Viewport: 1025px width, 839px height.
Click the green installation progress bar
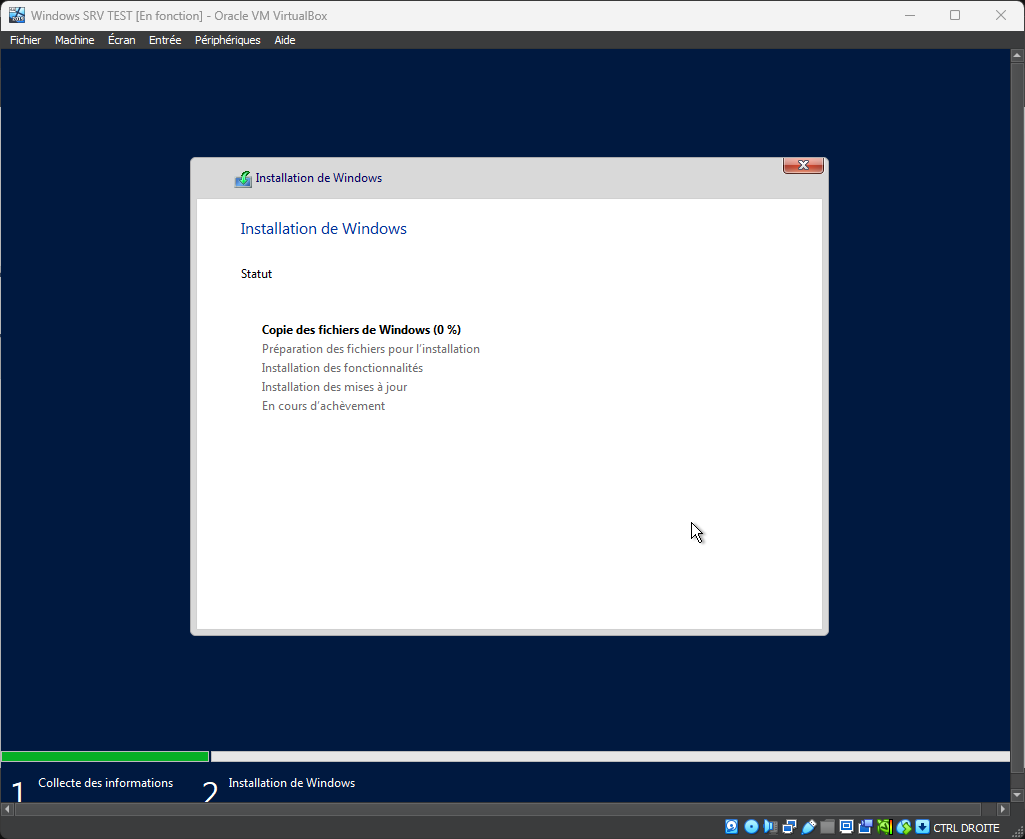[105, 757]
